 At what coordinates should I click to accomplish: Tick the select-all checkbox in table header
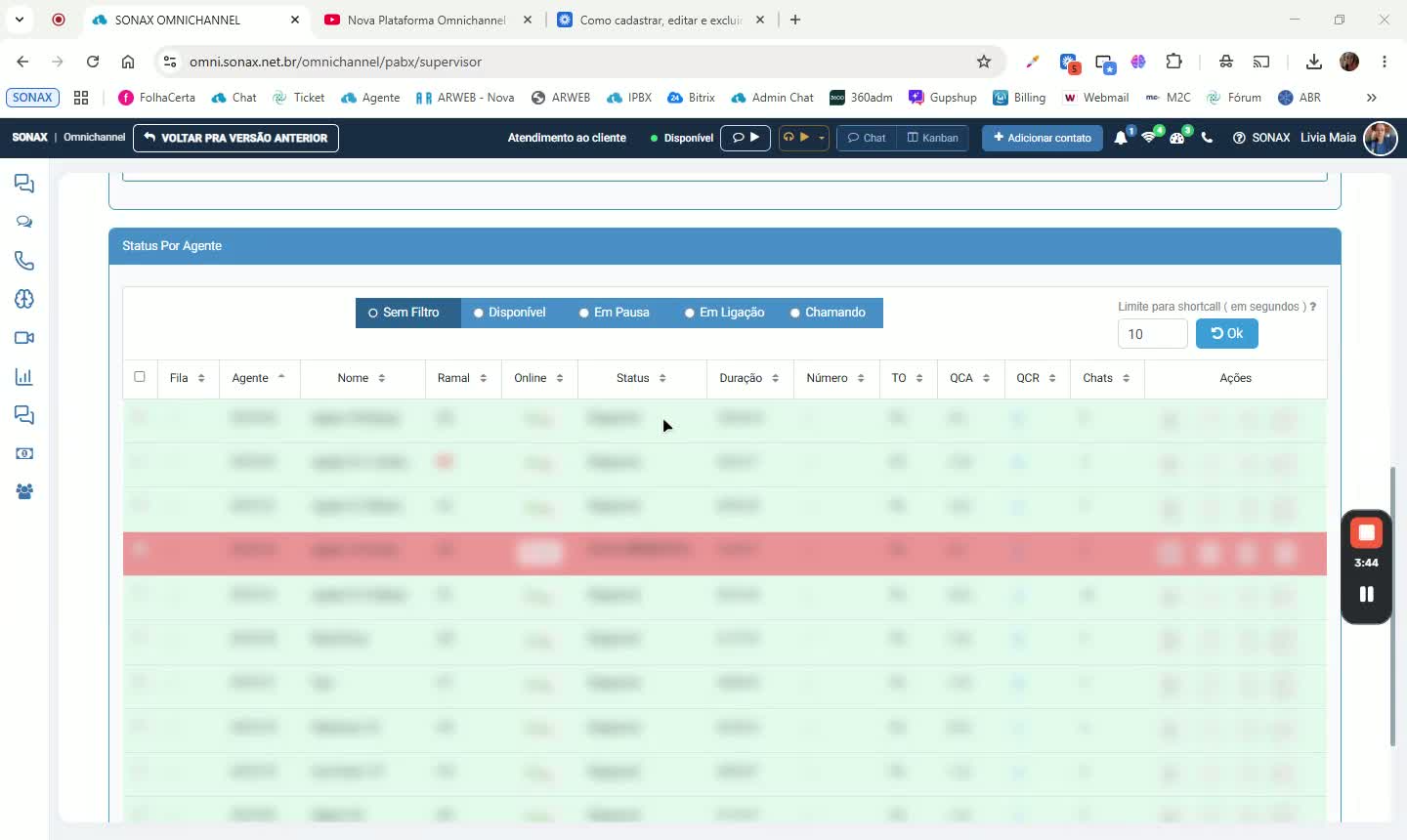[140, 377]
